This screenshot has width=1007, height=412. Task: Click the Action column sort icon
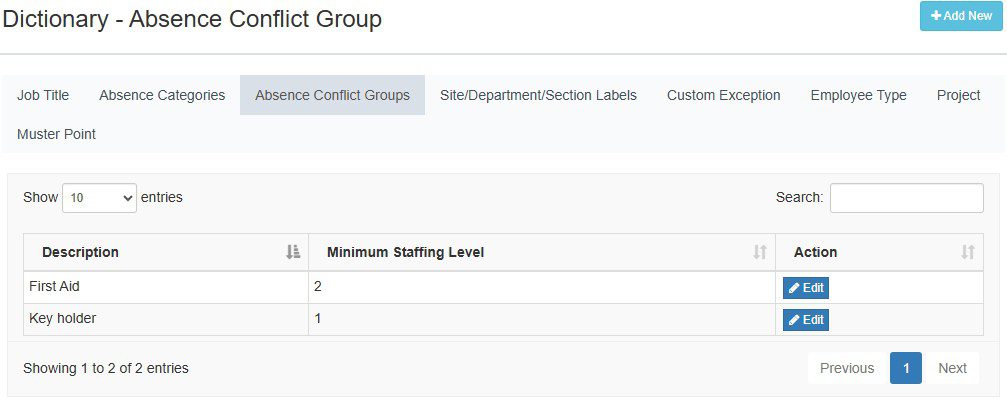[x=967, y=253]
